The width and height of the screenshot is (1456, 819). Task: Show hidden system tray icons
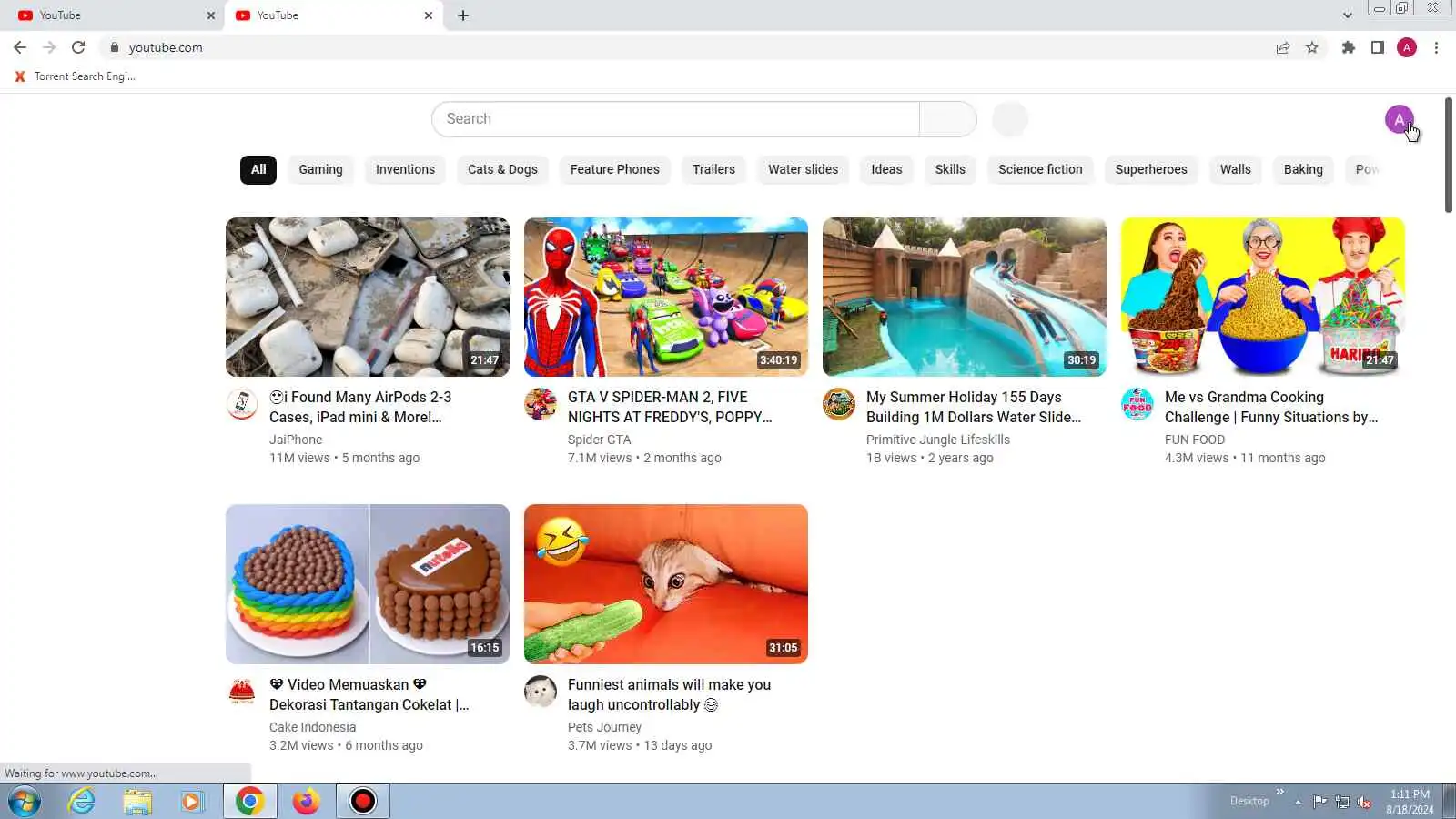click(x=1299, y=802)
